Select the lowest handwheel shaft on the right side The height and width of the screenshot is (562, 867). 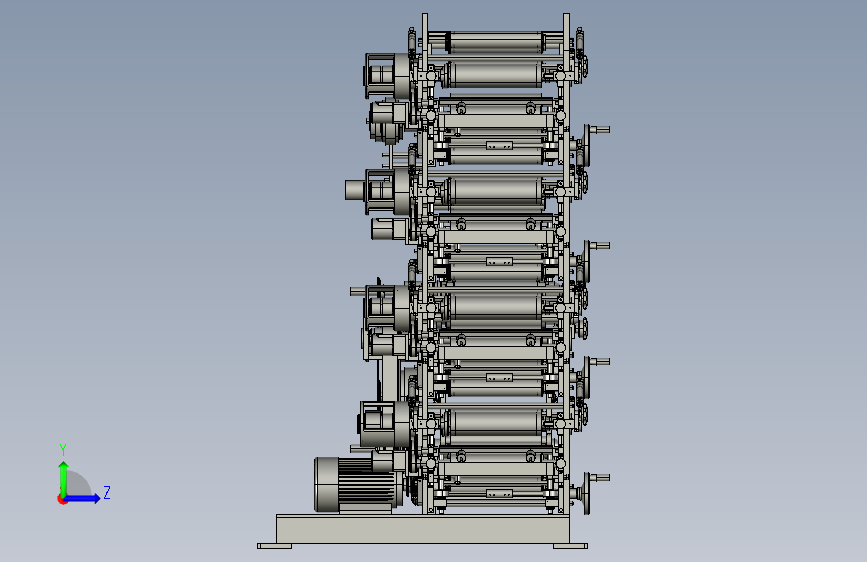click(600, 477)
